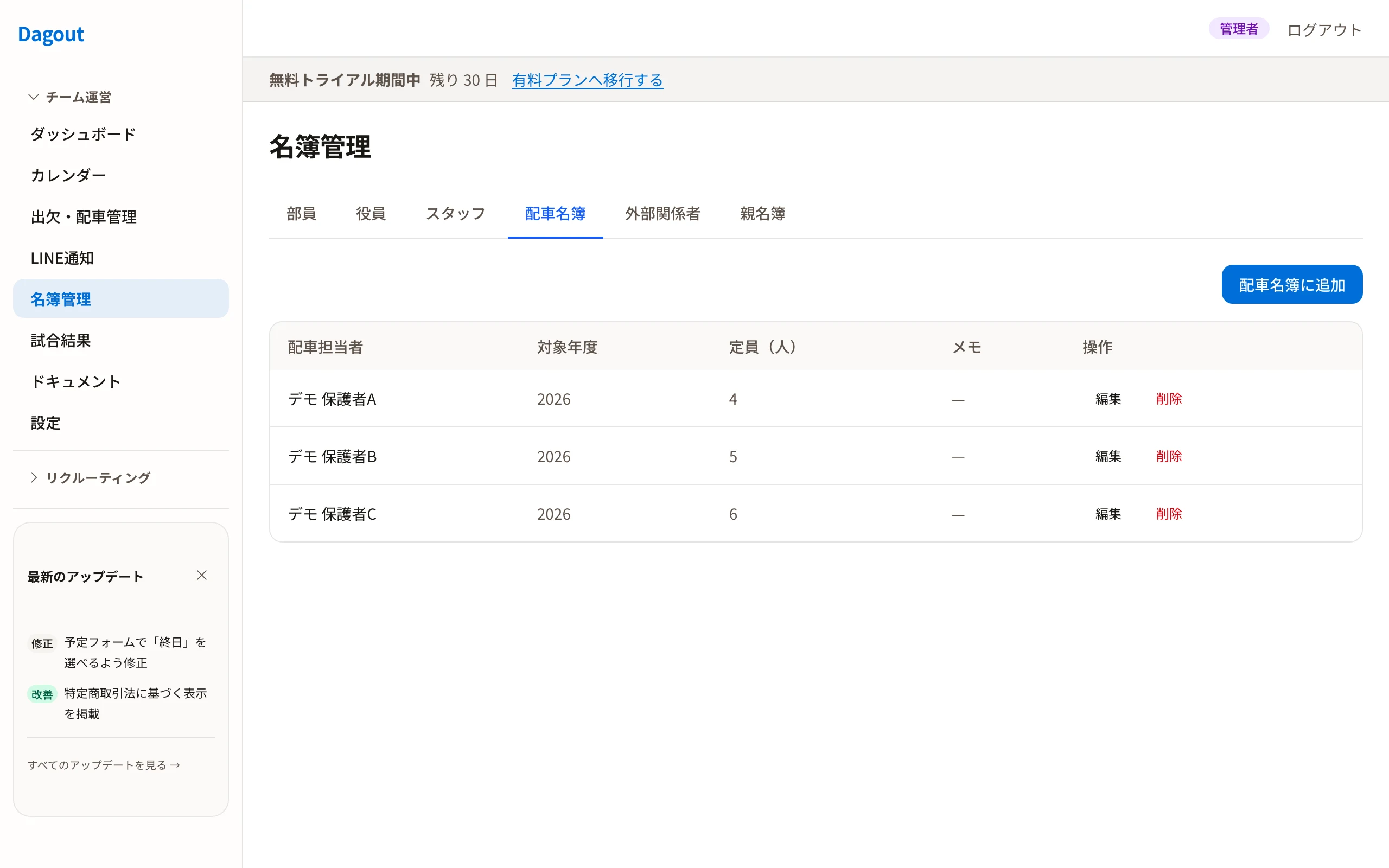Screen dimensions: 1389x868
Task: Open すべてのアップデートを見る link
Action: [x=104, y=765]
